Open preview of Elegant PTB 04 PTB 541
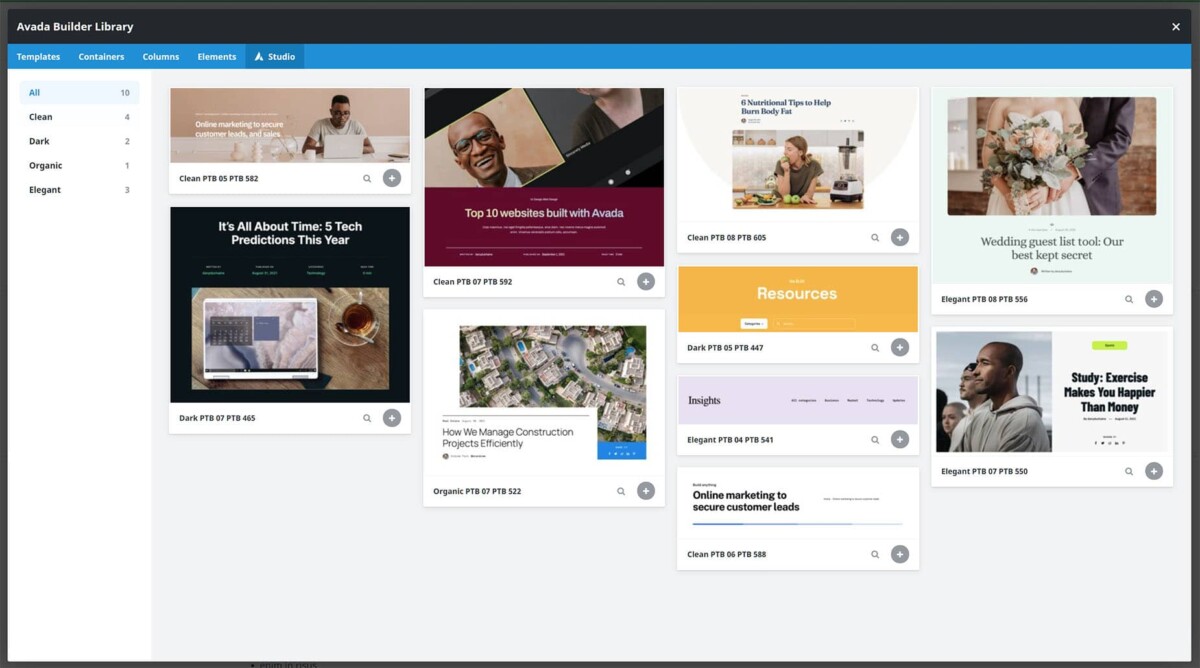 pos(874,438)
